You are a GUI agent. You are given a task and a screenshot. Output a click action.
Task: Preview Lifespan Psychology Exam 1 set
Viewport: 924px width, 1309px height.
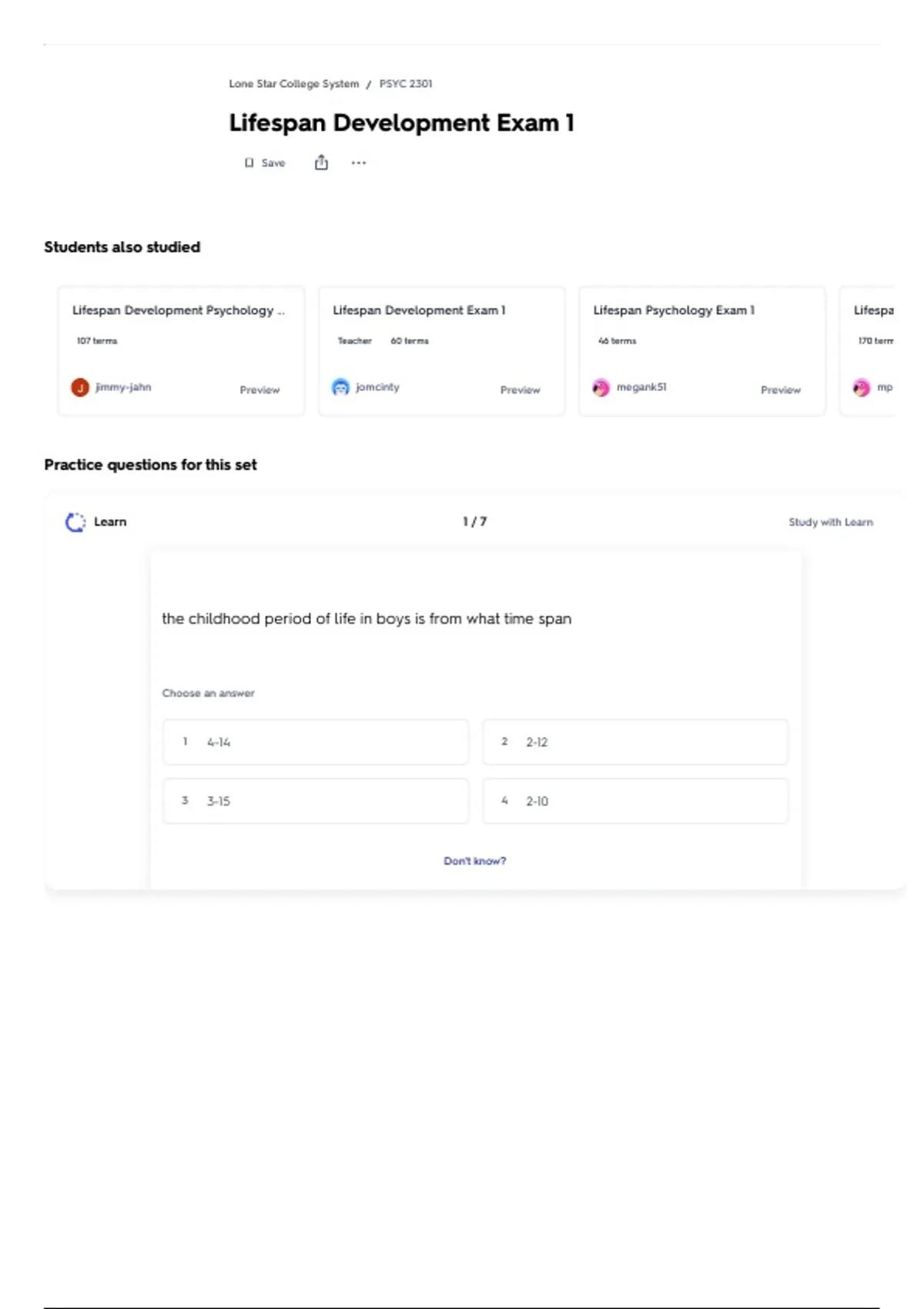coord(780,390)
